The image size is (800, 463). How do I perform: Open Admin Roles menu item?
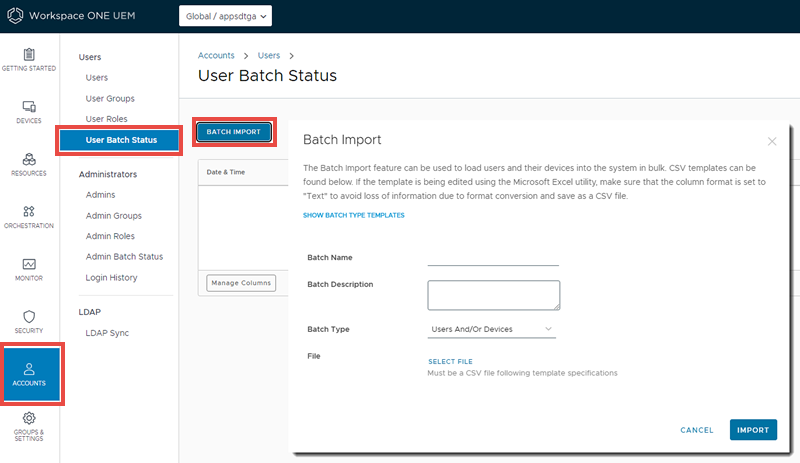110,236
